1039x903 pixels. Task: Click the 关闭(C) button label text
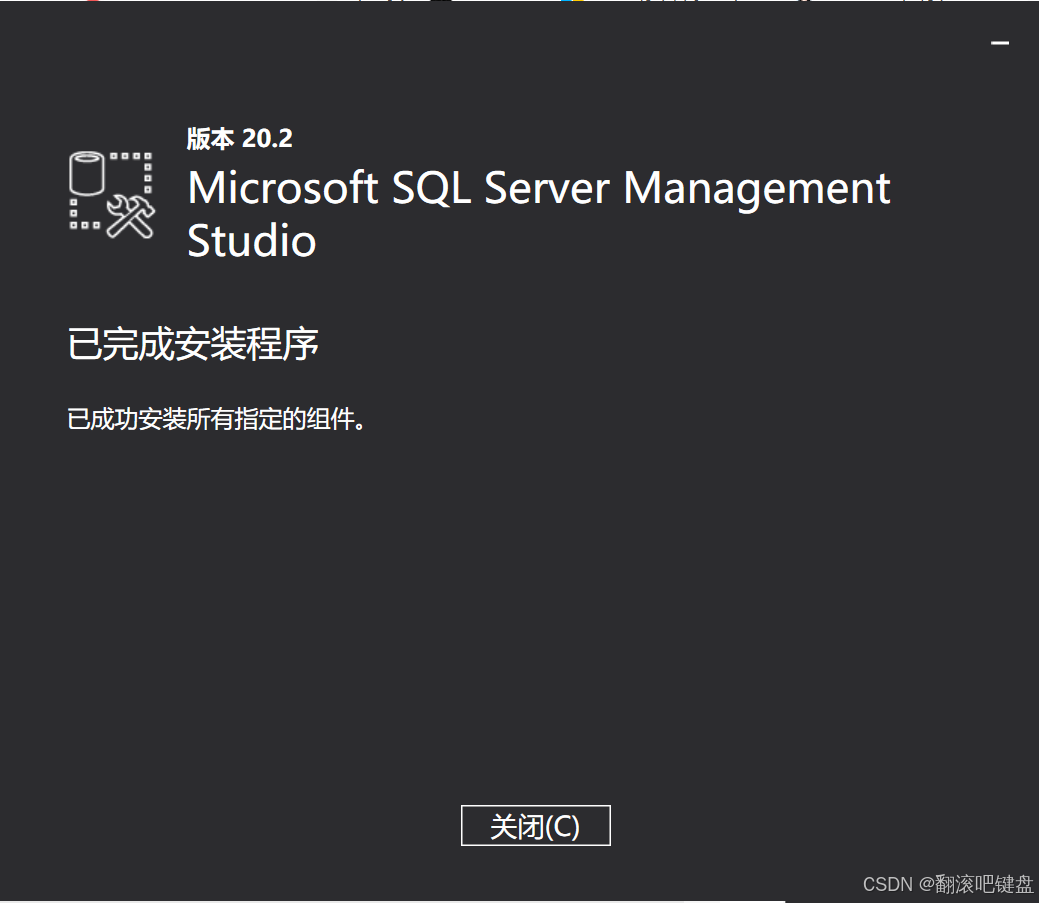click(x=535, y=825)
